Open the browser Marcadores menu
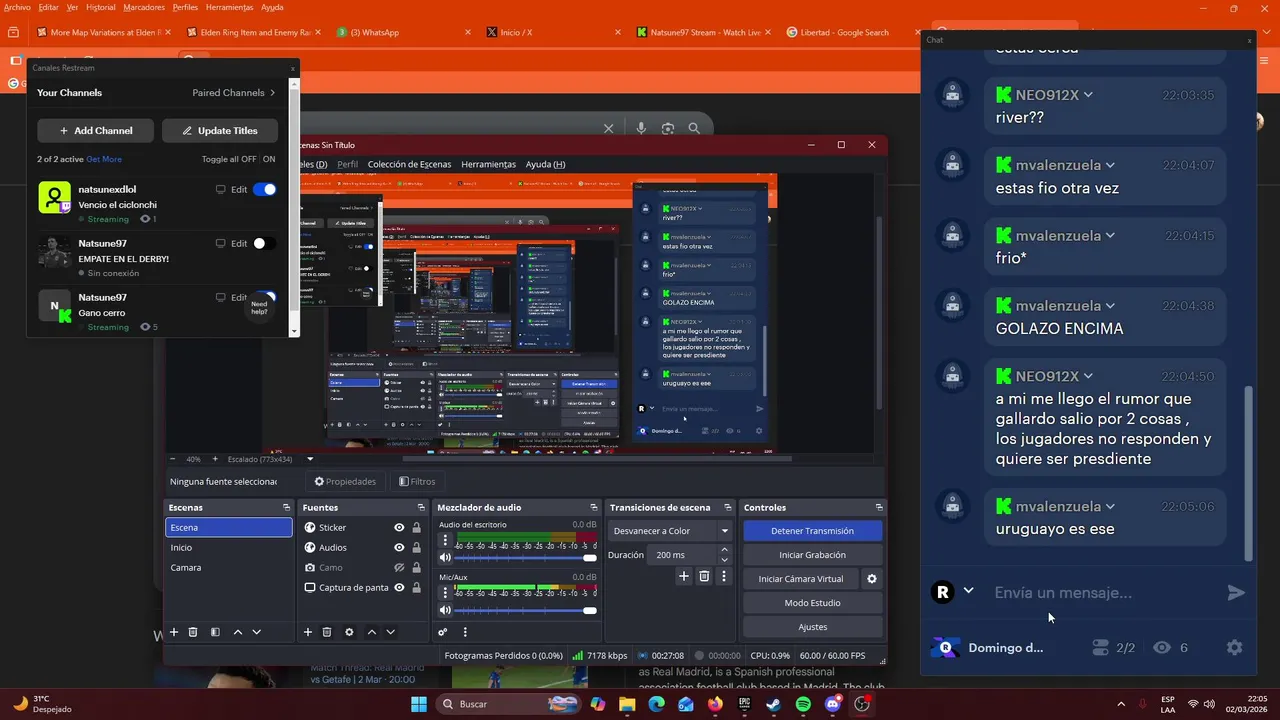 tap(144, 7)
